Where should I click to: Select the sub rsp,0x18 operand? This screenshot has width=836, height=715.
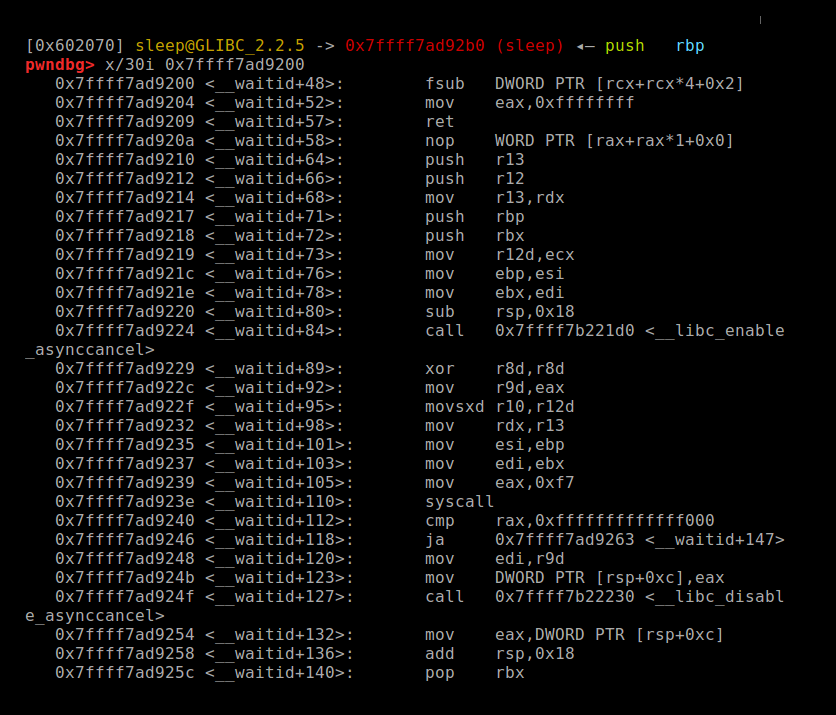tap(535, 312)
